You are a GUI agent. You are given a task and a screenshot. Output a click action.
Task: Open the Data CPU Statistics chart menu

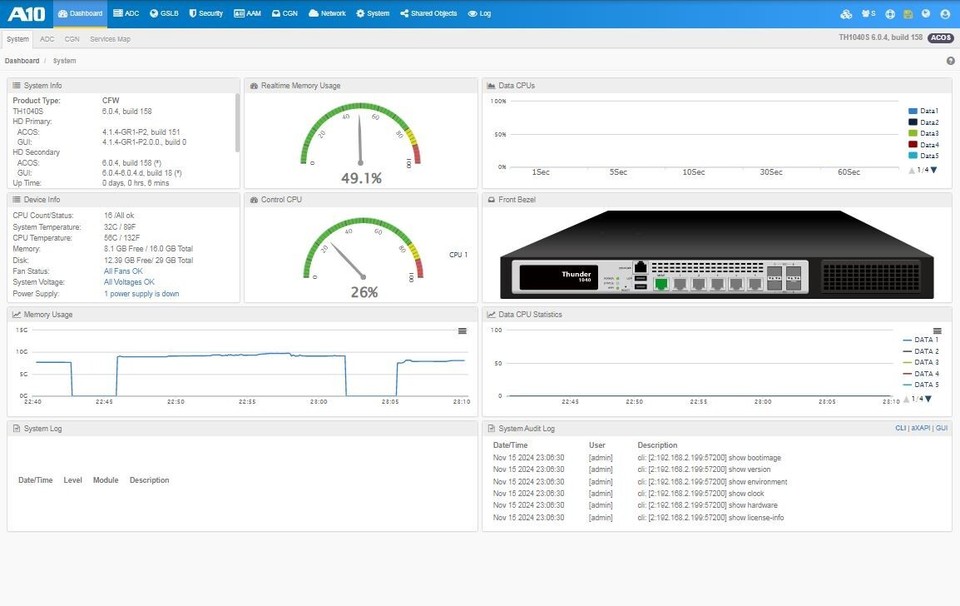pos(938,330)
